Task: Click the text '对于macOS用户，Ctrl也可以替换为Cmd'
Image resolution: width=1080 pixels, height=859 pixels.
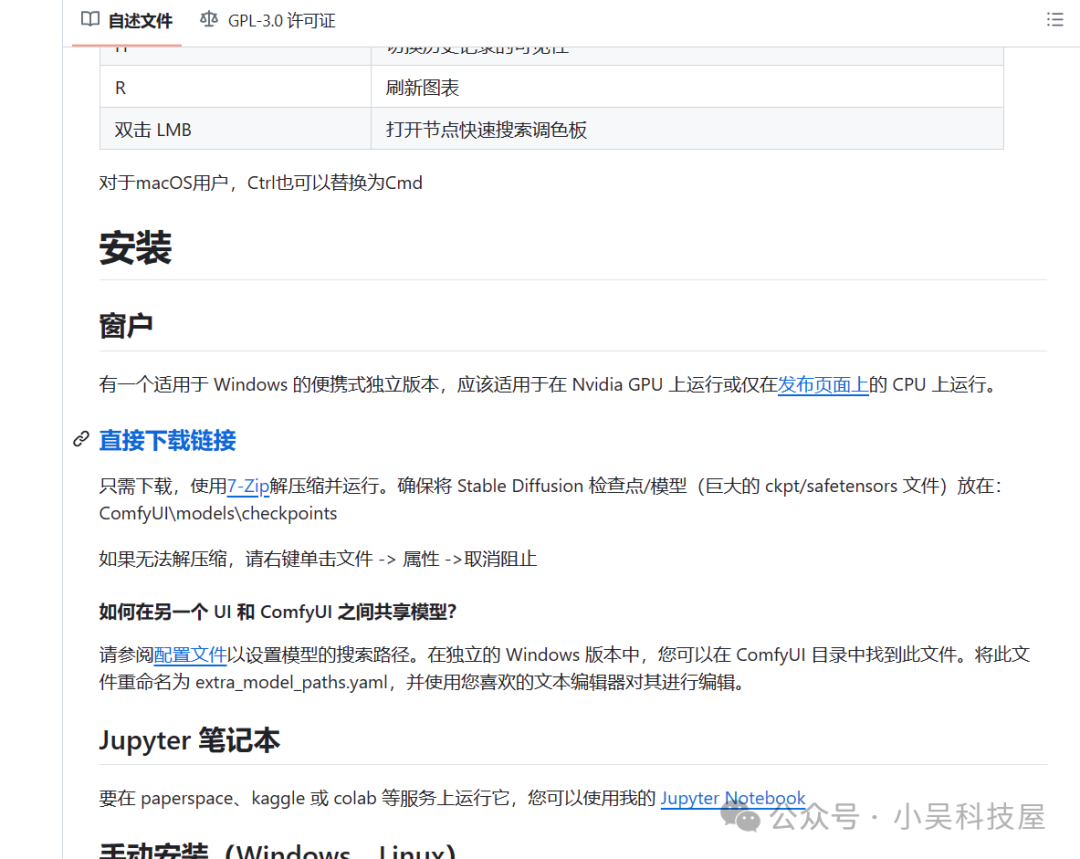Action: pyautogui.click(x=260, y=183)
